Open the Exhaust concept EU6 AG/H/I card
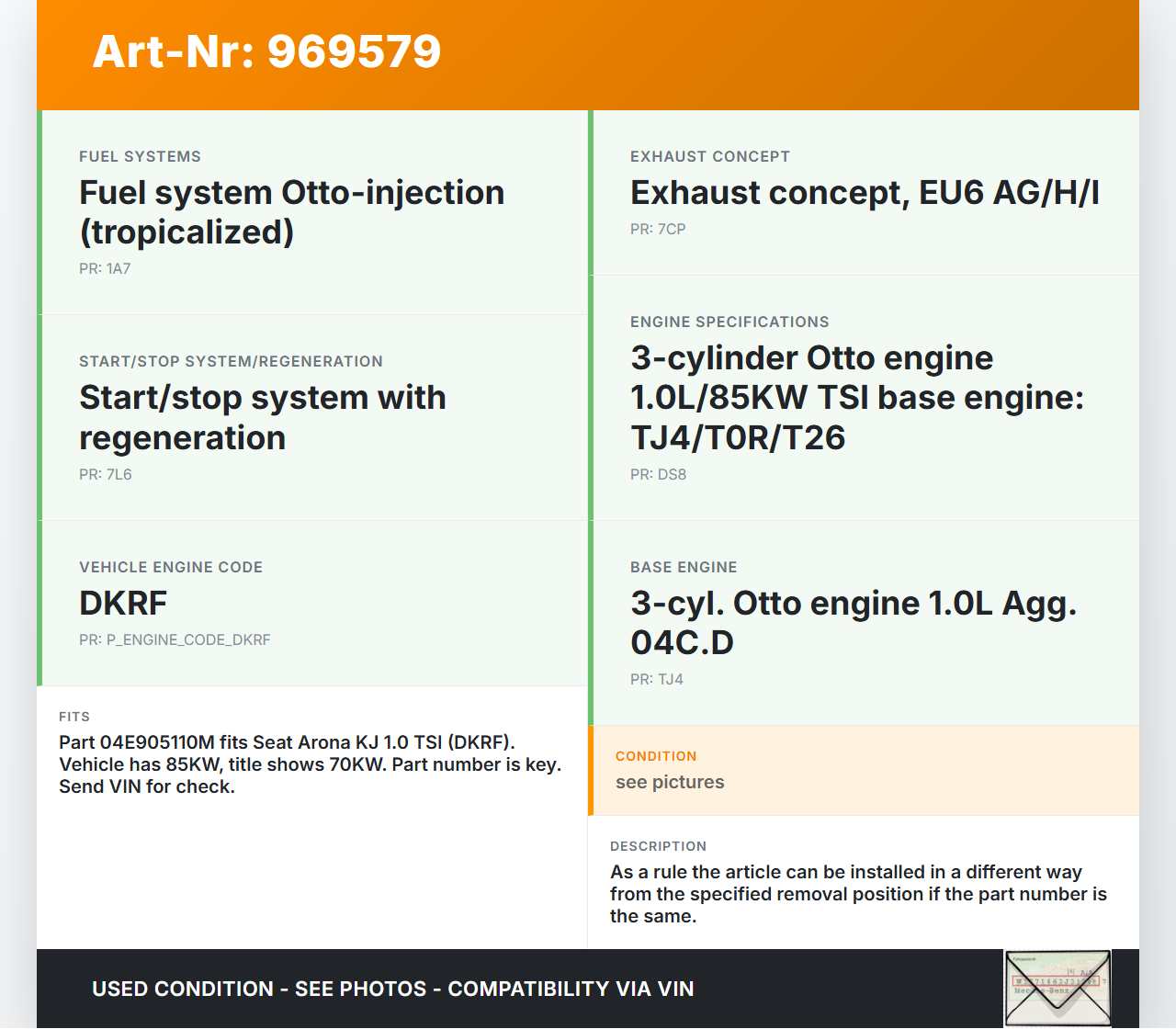1176x1029 pixels. 864,193
